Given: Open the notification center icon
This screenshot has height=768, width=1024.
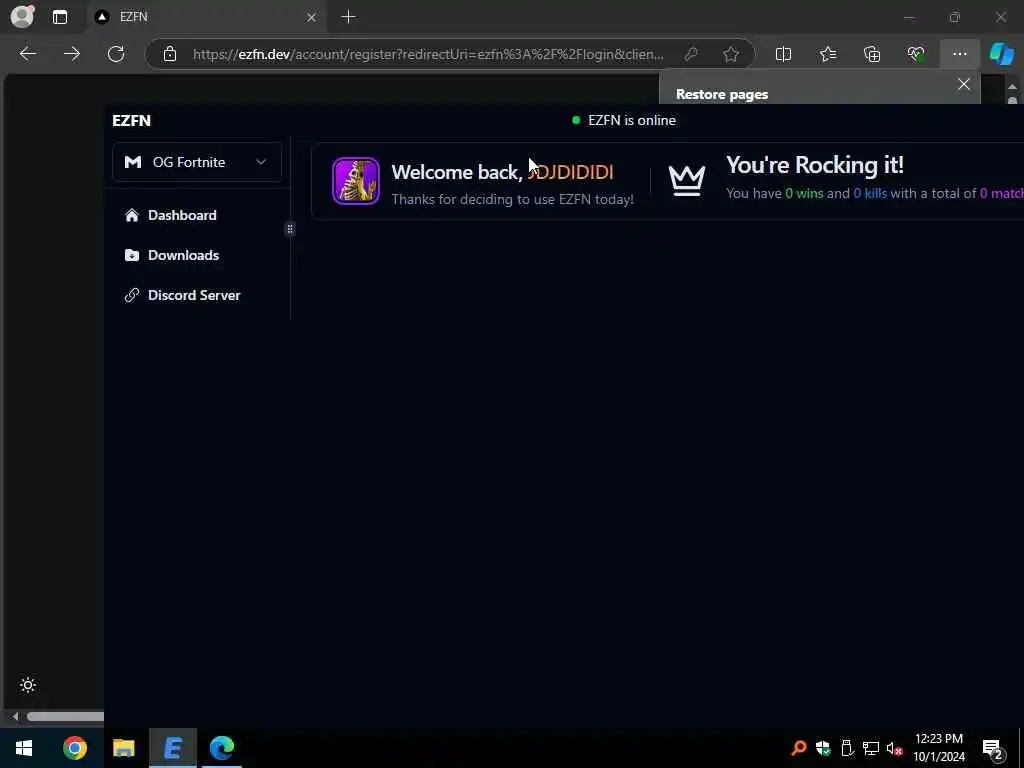Looking at the screenshot, I should pyautogui.click(x=993, y=748).
